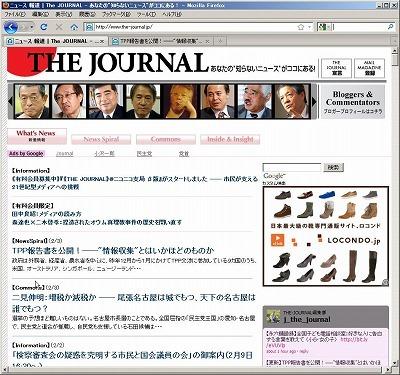Click the horizontal scrollbar right arrow
Screen dimensions: 400x375
[388, 370]
